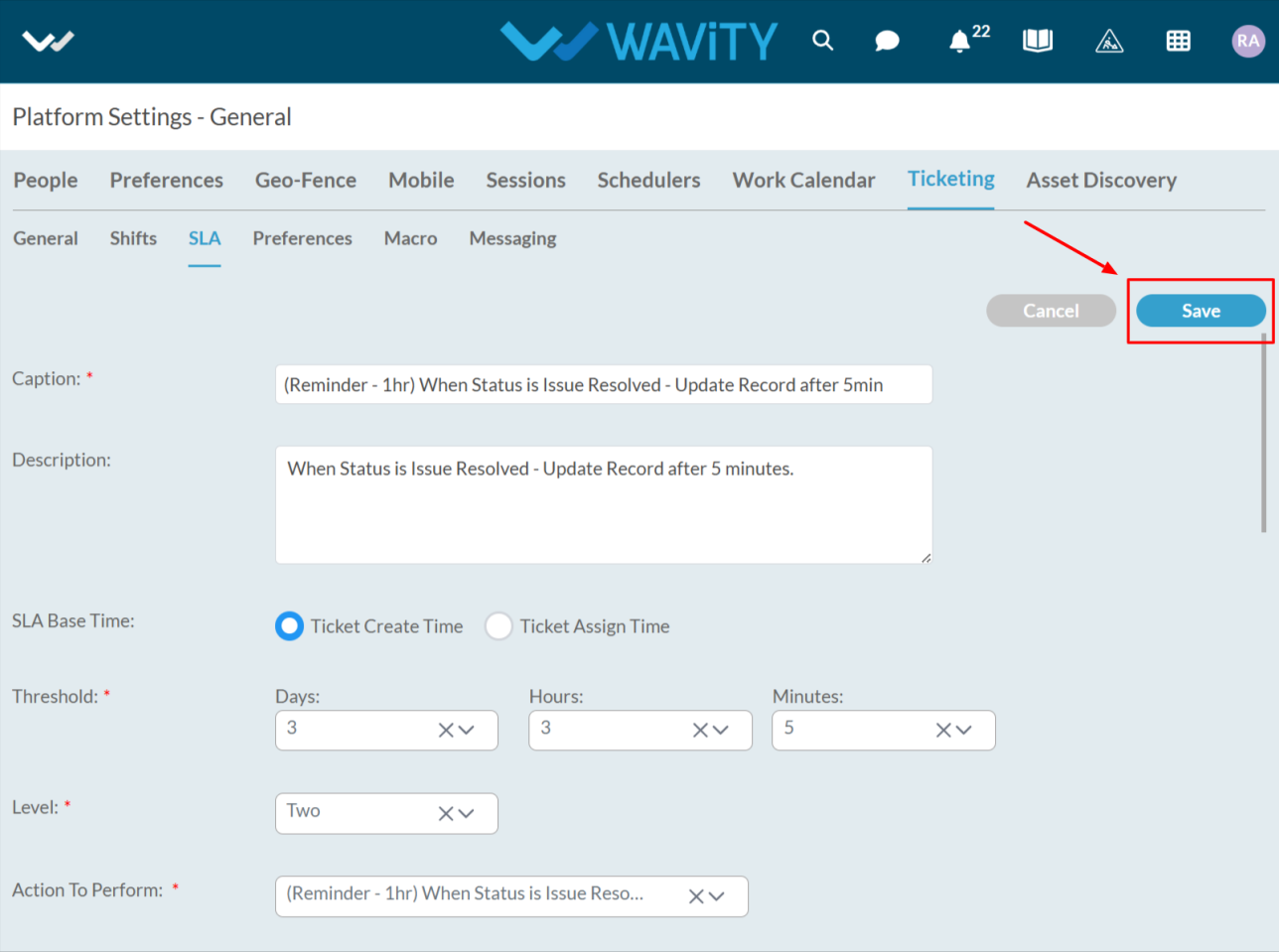The height and width of the screenshot is (952, 1279).
Task: Open the search magnifier icon
Action: (822, 40)
